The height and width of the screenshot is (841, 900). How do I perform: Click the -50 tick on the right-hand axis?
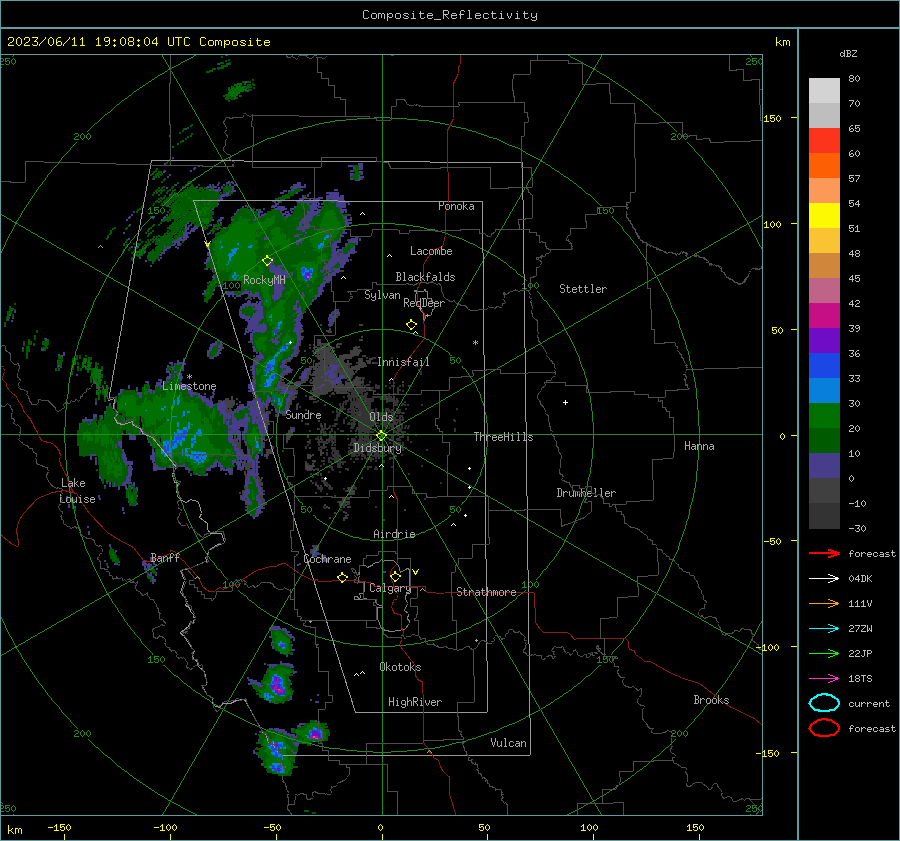pyautogui.click(x=772, y=541)
